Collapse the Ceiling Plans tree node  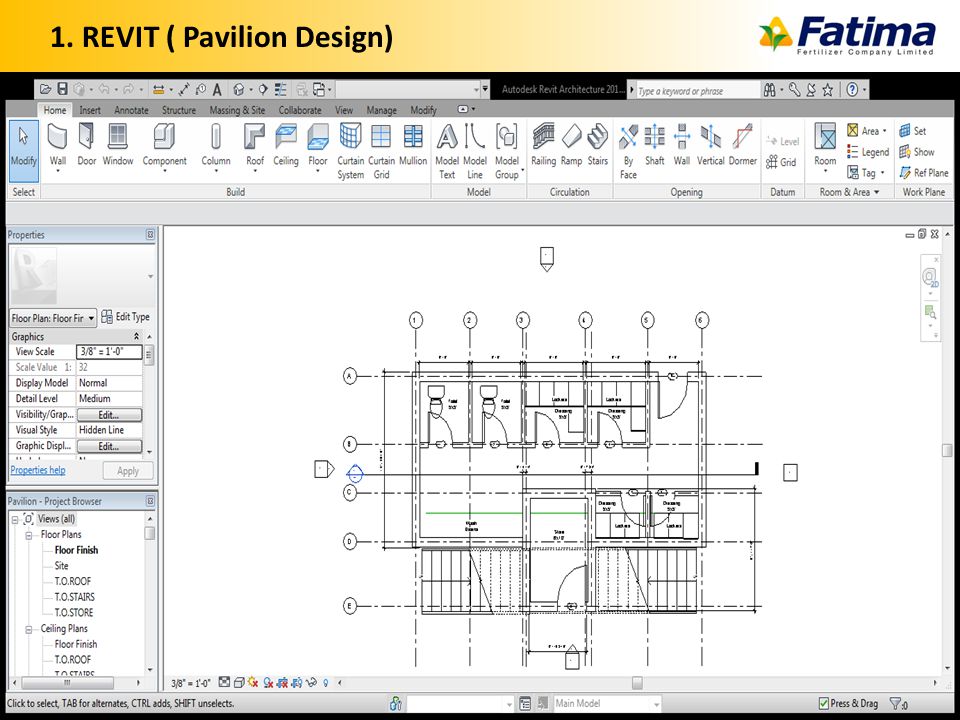pyautogui.click(x=28, y=629)
